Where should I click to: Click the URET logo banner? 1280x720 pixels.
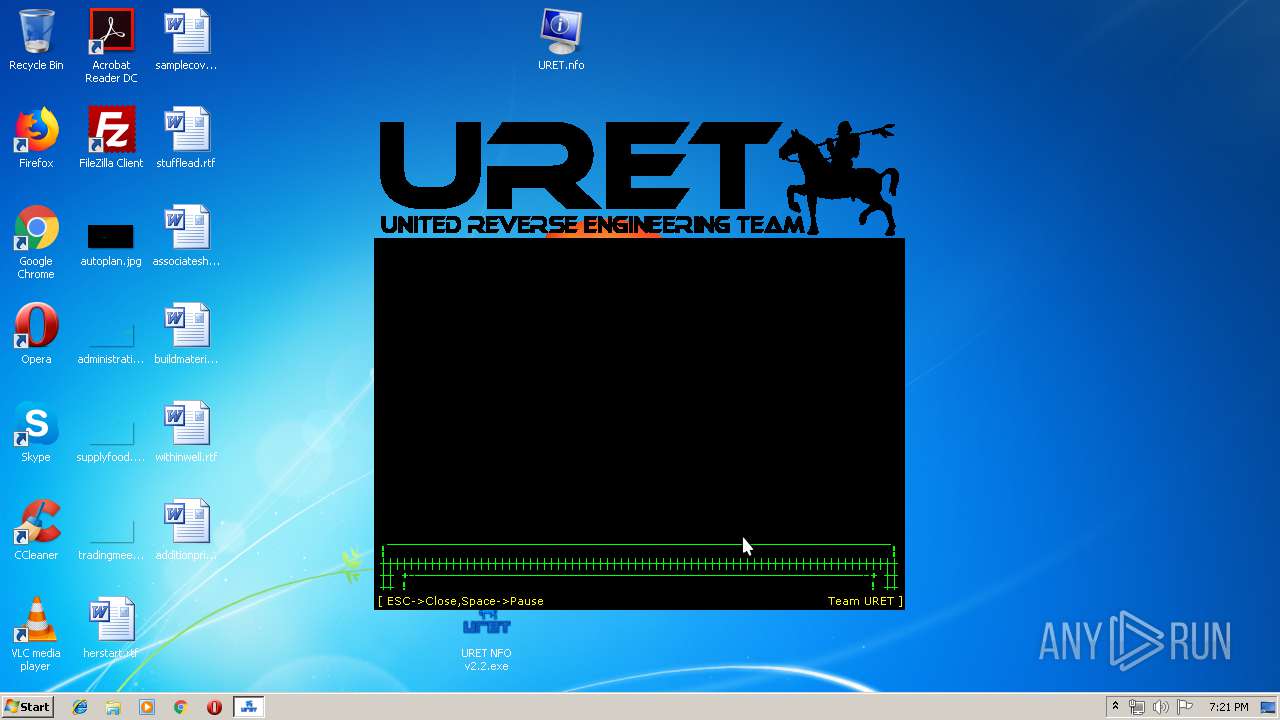[639, 179]
